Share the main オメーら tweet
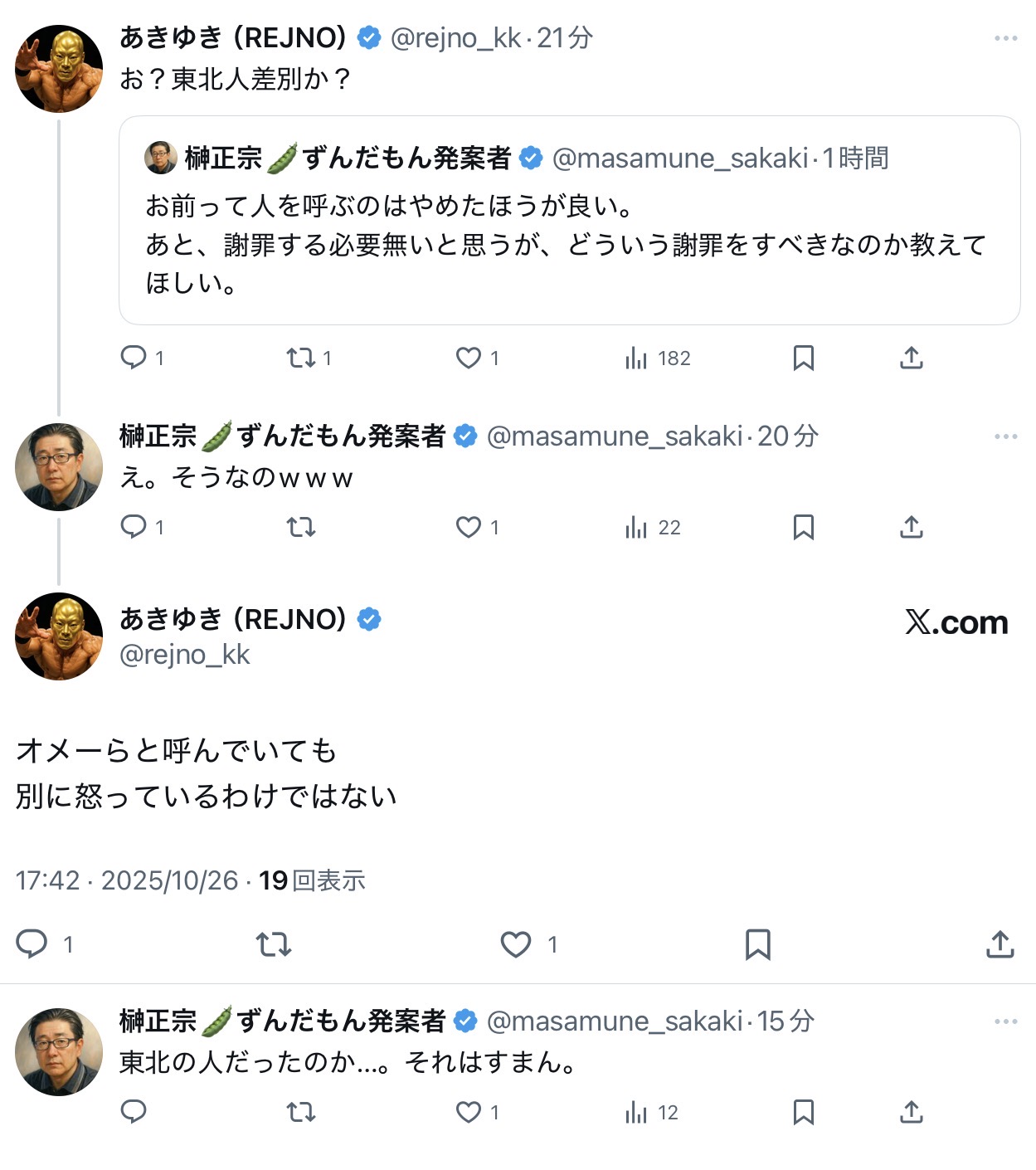 (x=1000, y=944)
